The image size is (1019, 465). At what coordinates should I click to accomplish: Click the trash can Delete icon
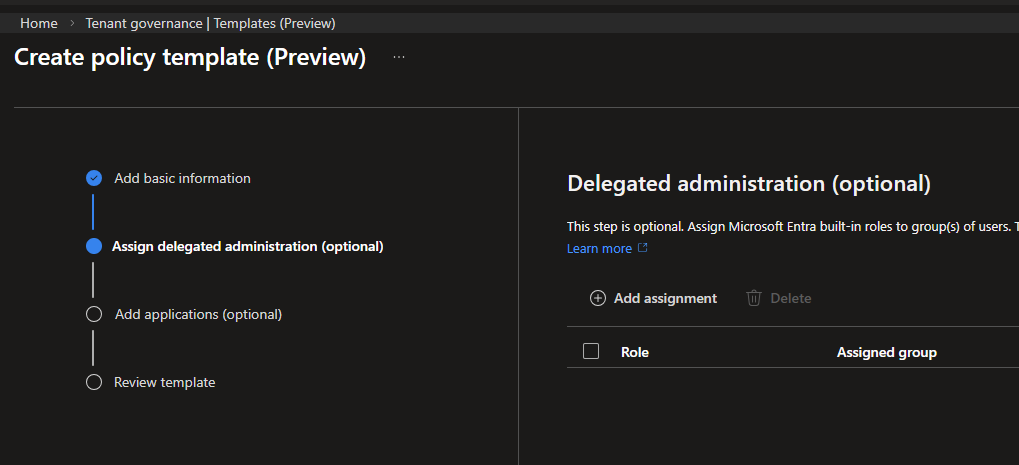pyautogui.click(x=754, y=298)
